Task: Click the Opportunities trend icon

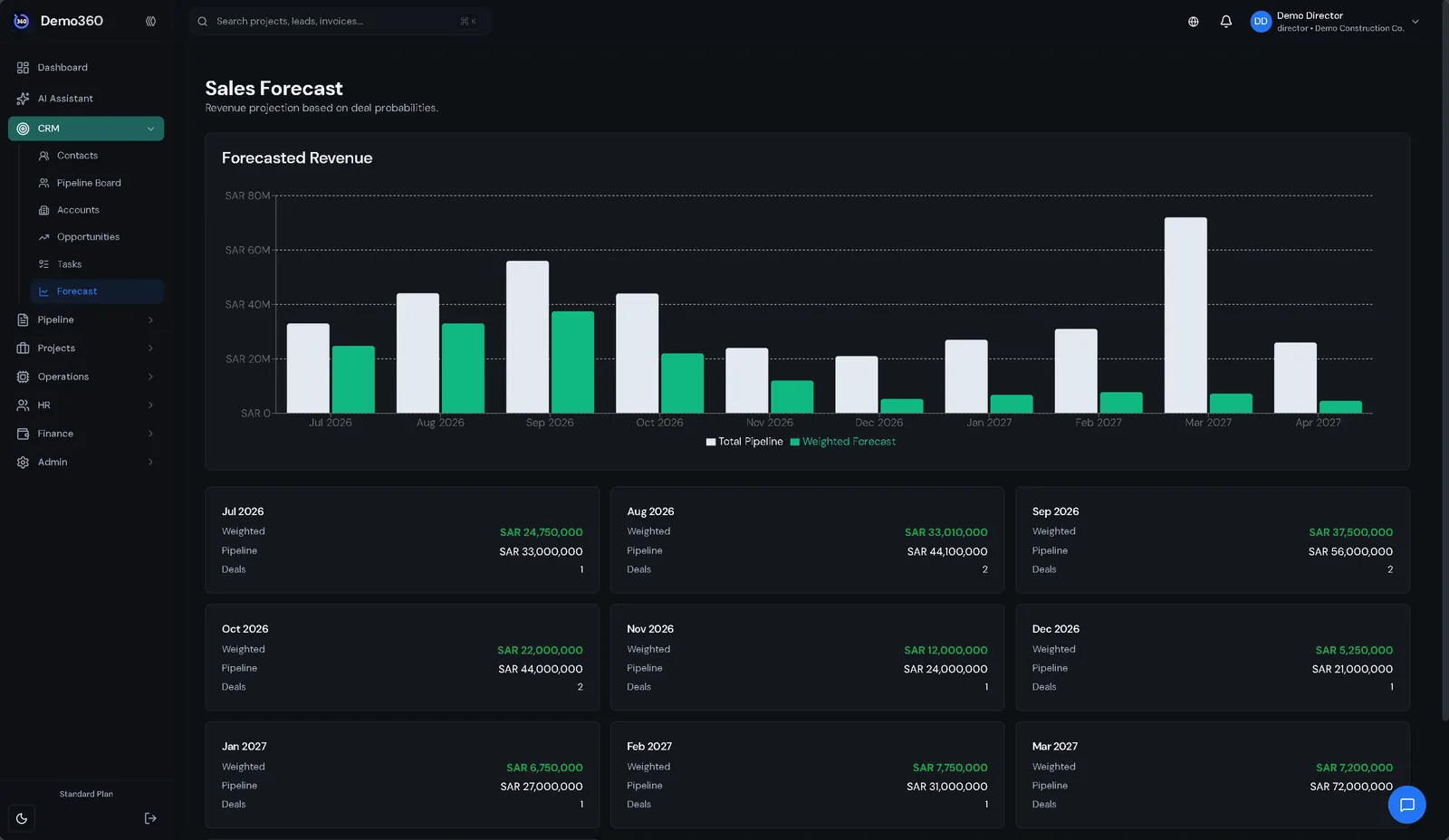Action: [x=43, y=237]
